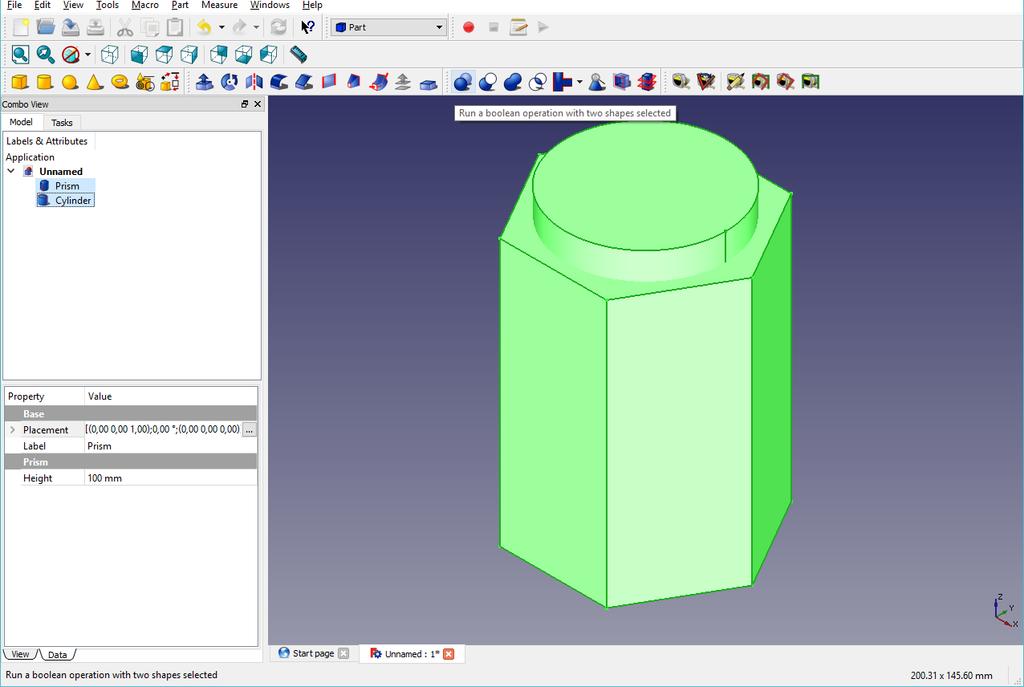Open the Macro menu

[145, 5]
